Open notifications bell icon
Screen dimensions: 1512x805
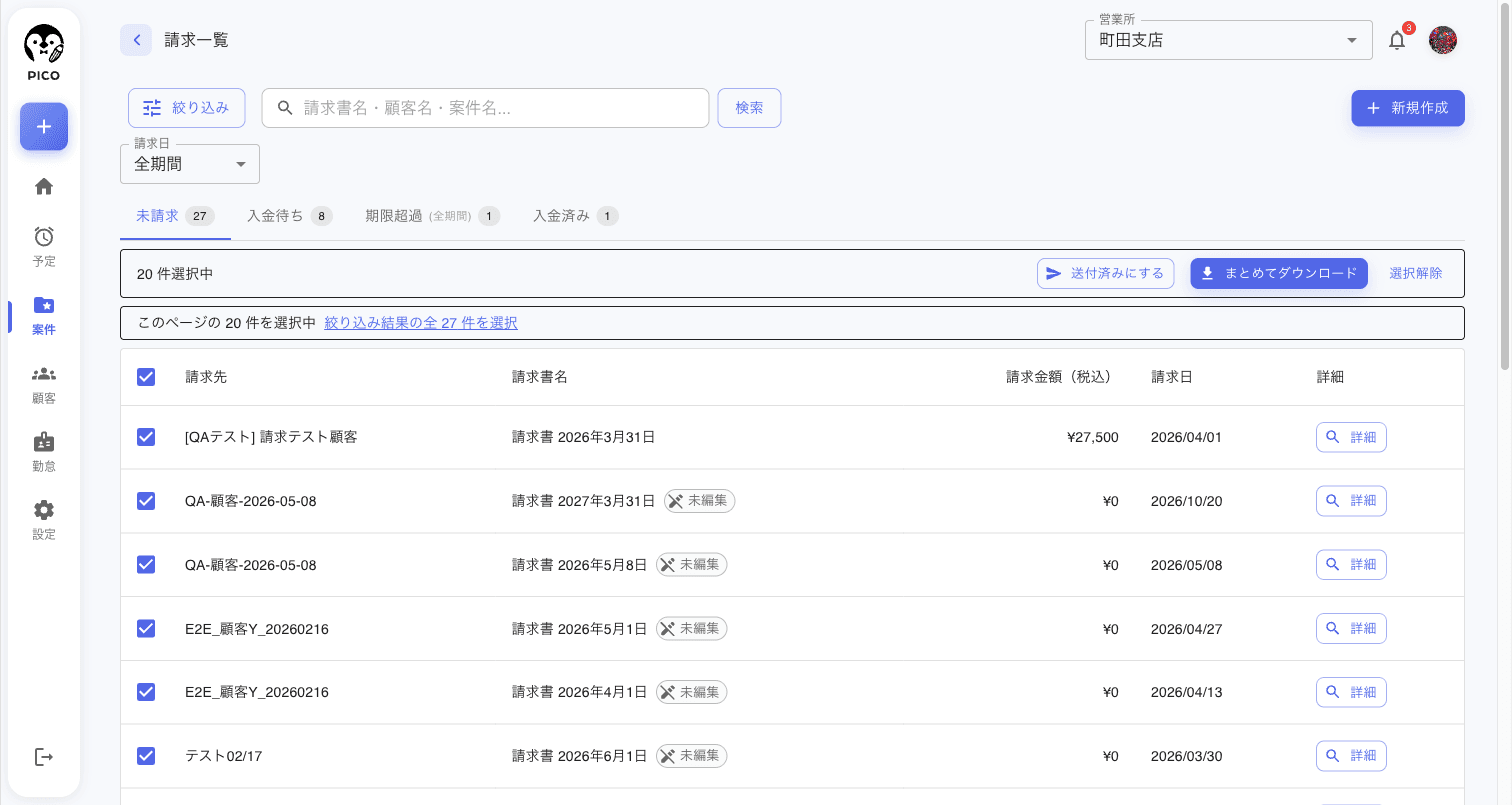pos(1397,40)
